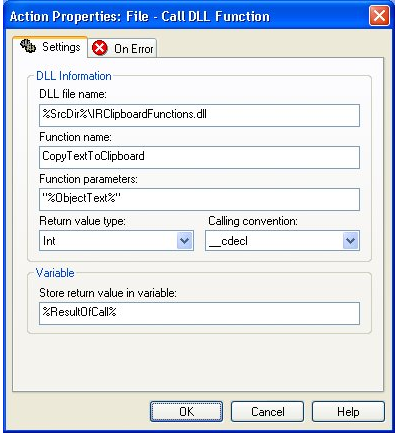398x434 pixels.
Task: Click the 'Function parameters:' label
Action: (88, 179)
